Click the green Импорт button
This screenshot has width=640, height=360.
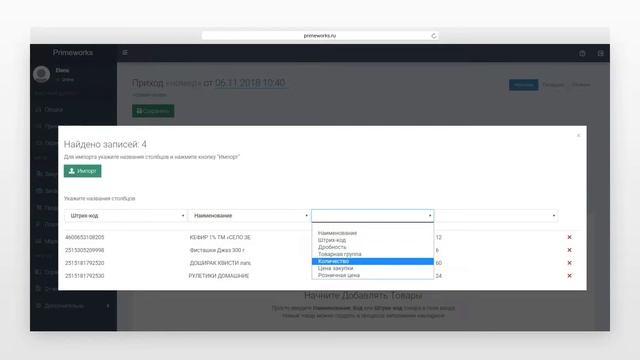[82, 171]
